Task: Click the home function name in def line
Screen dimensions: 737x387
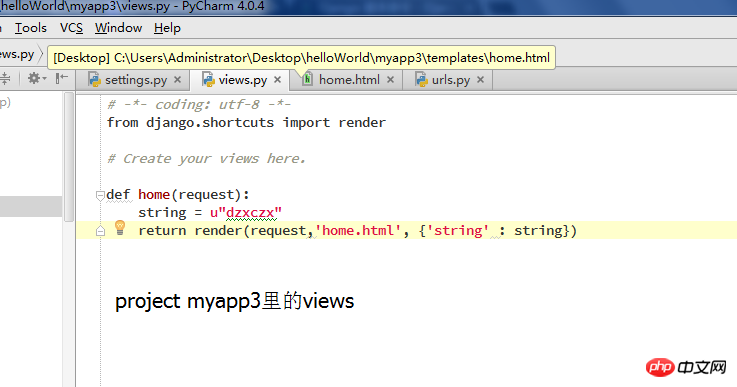Action: (x=154, y=195)
